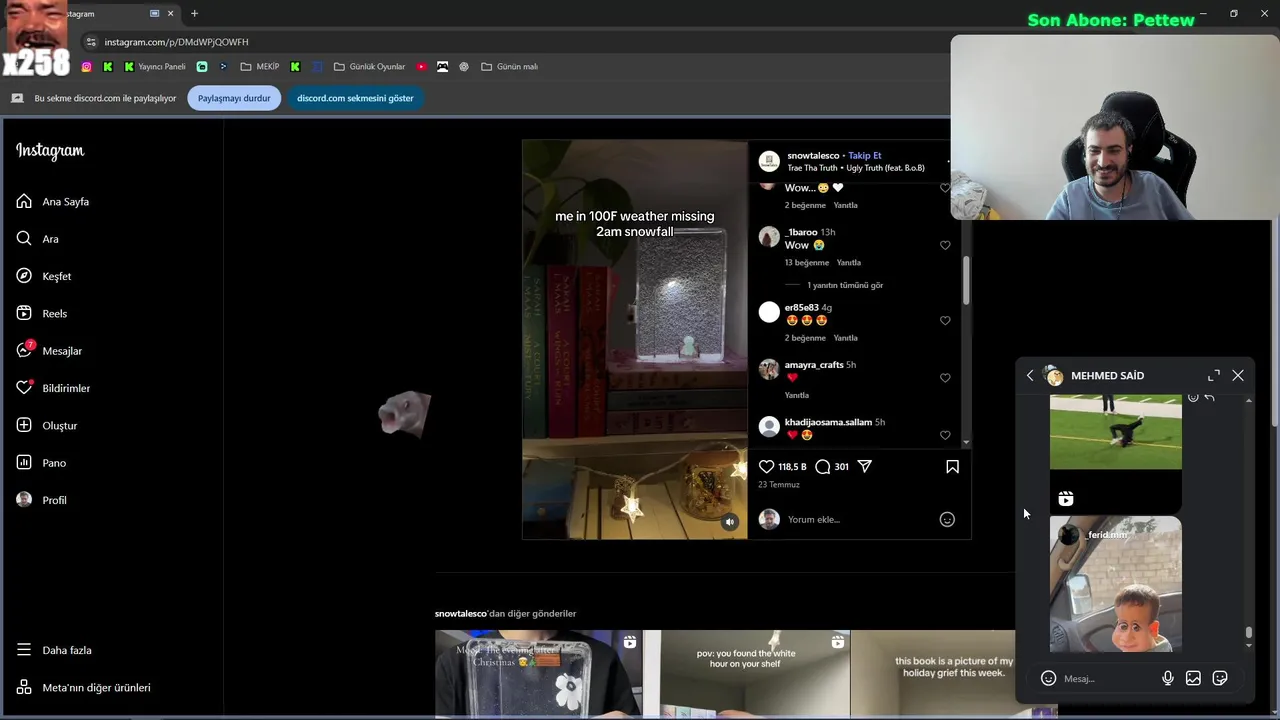This screenshot has height=720, width=1280.
Task: Like amayra_crafts' comment
Action: pyautogui.click(x=945, y=378)
